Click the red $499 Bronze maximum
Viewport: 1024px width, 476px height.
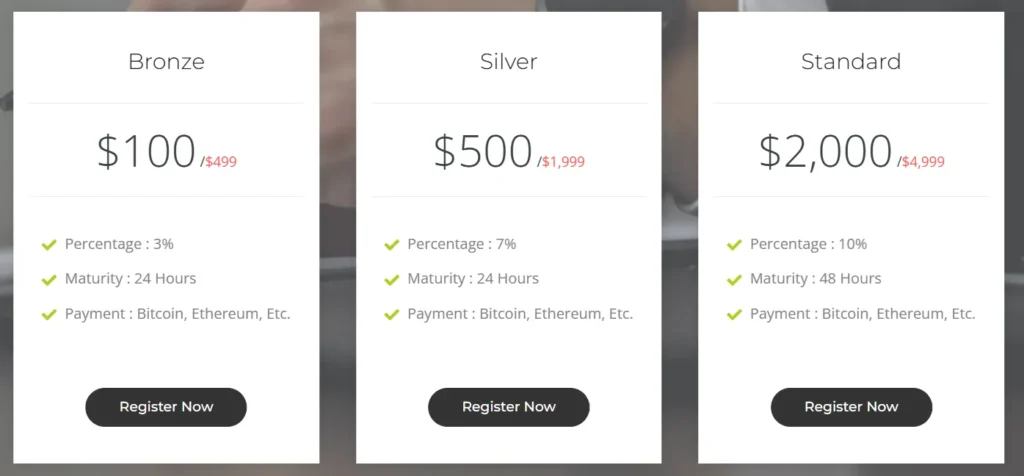[221, 162]
